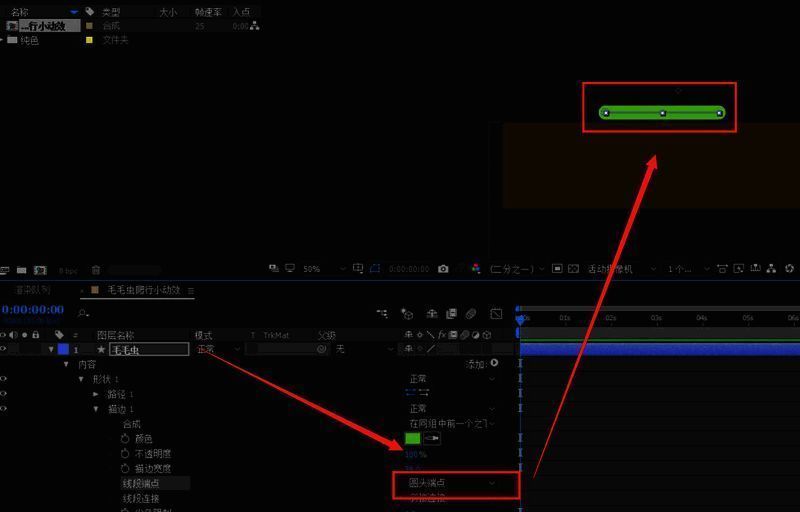Toggle visibility eye for 描边 1
This screenshot has height=512, width=800.
coord(4,409)
